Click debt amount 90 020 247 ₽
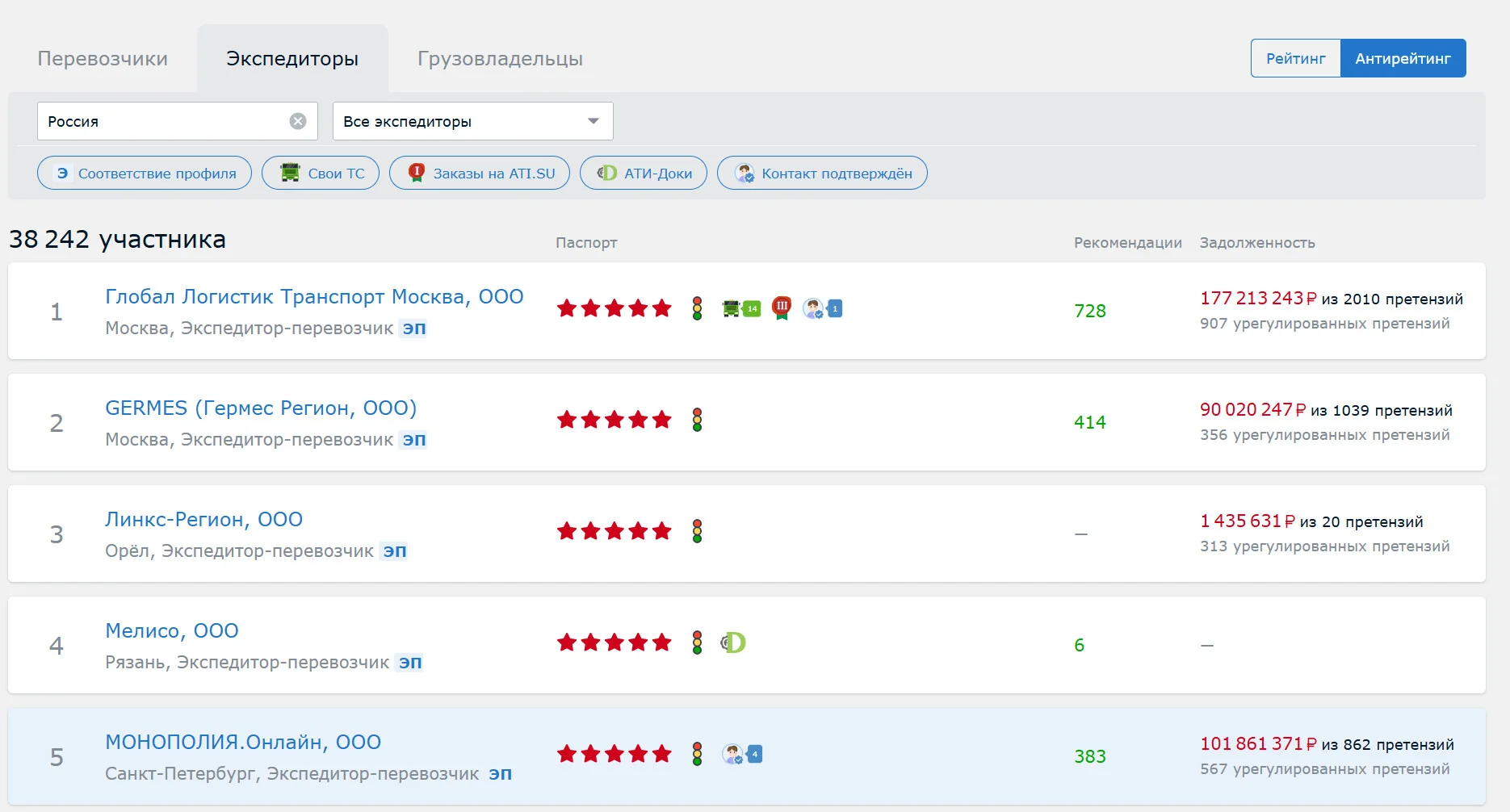Screen dimensions: 1510x812 tap(1253, 410)
